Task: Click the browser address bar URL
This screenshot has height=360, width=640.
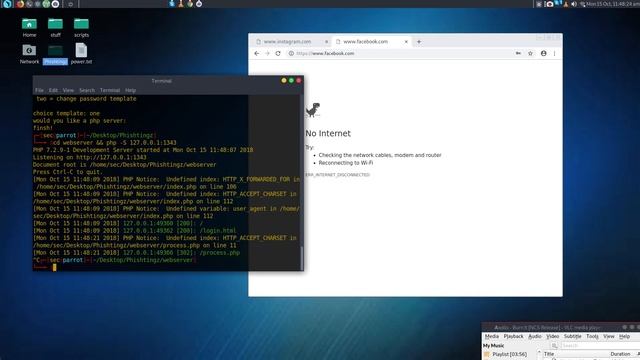Action: [325, 53]
